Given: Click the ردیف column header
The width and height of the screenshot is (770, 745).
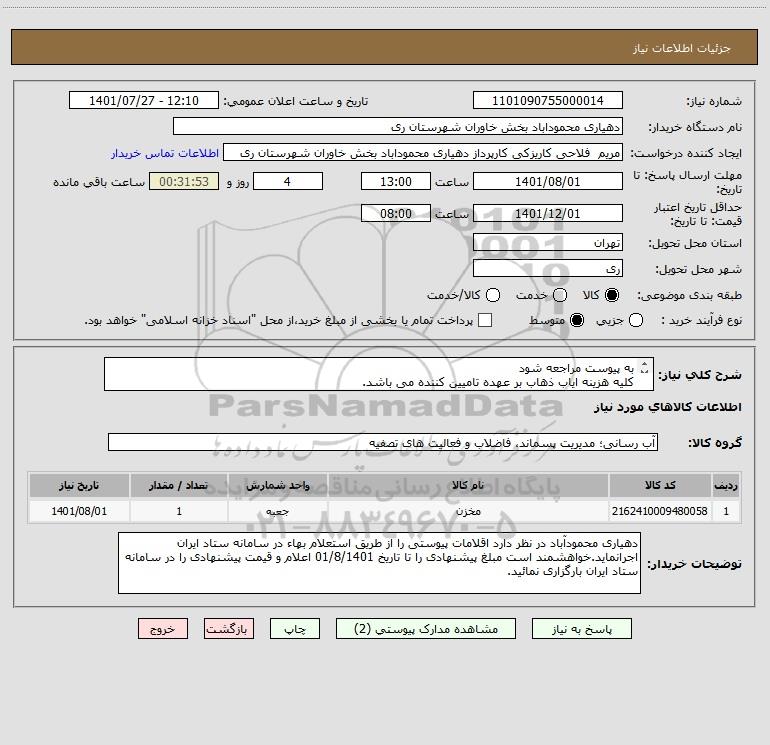Looking at the screenshot, I should 726,485.
